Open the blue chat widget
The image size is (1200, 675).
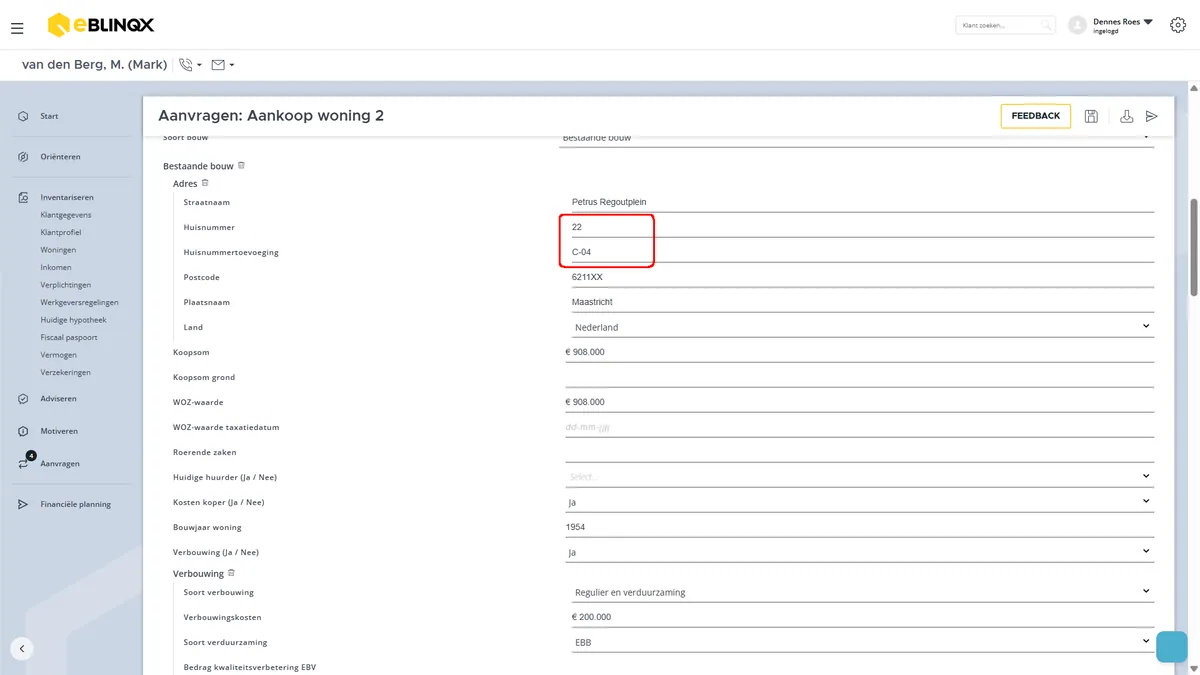(1171, 647)
